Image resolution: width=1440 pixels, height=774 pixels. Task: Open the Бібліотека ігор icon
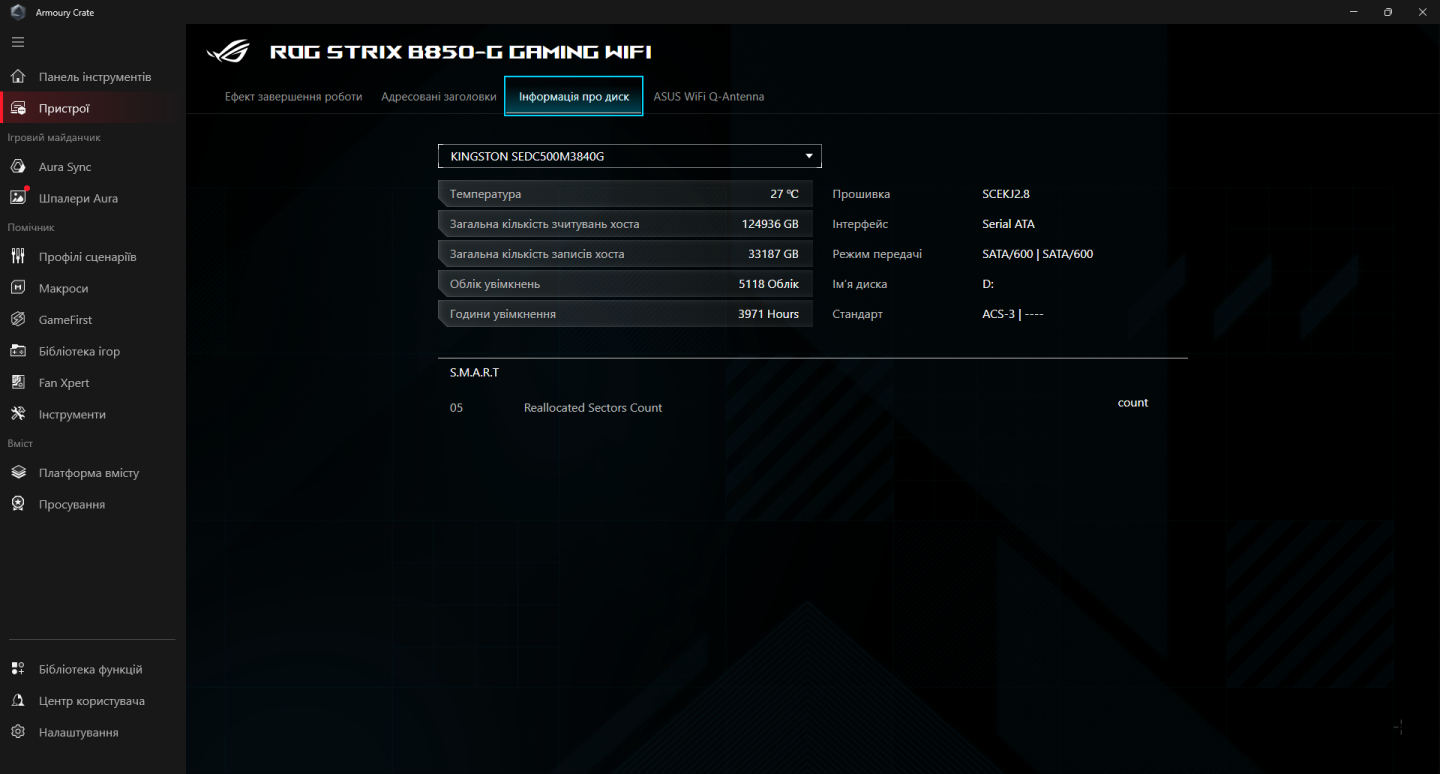[18, 351]
